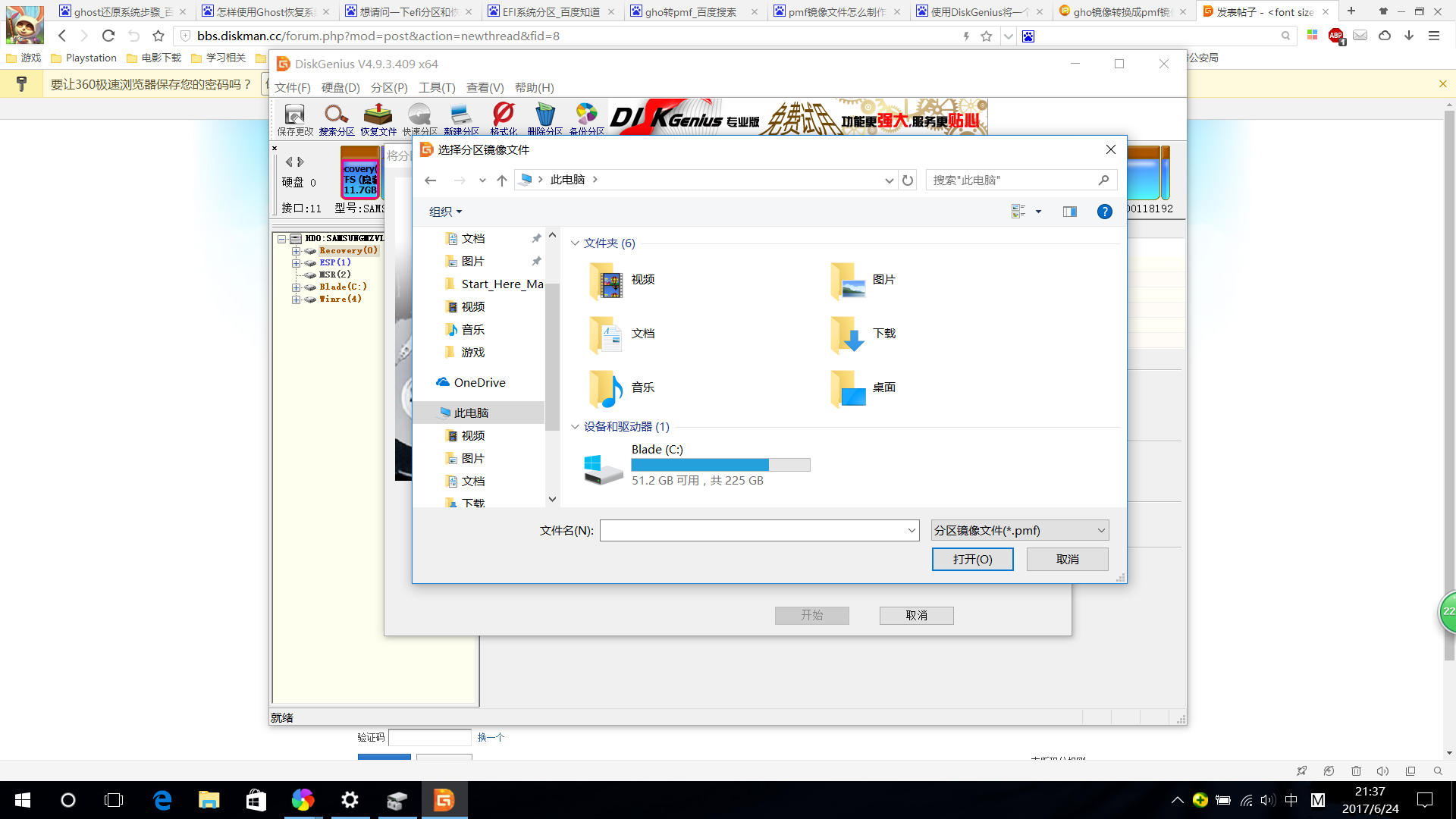Go back in the file dialog

click(431, 180)
